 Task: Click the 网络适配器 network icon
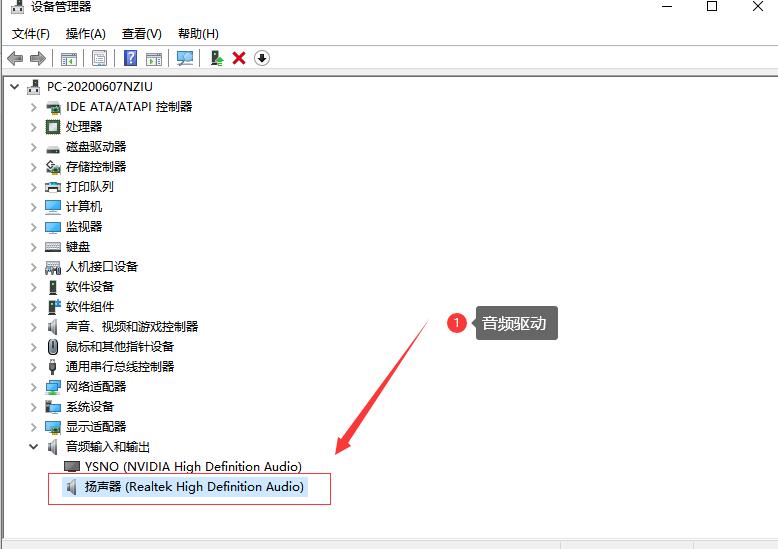point(53,387)
